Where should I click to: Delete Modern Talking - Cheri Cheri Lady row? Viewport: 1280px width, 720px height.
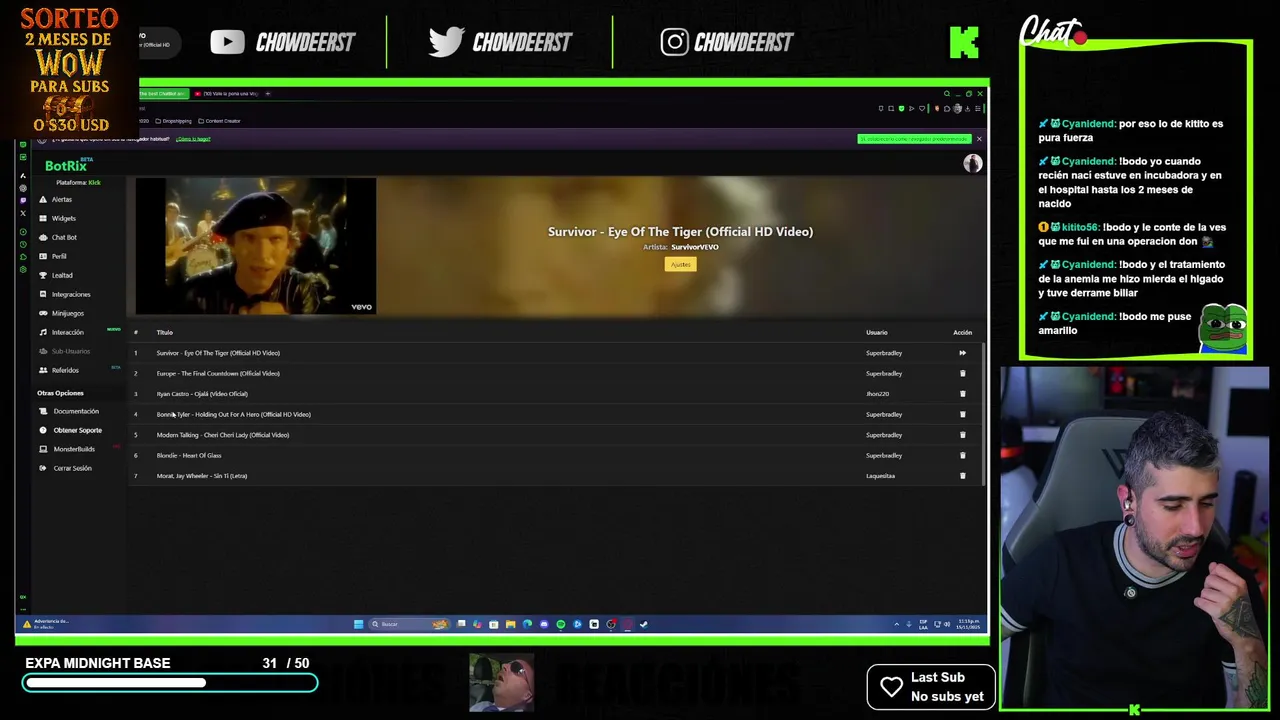tap(962, 435)
